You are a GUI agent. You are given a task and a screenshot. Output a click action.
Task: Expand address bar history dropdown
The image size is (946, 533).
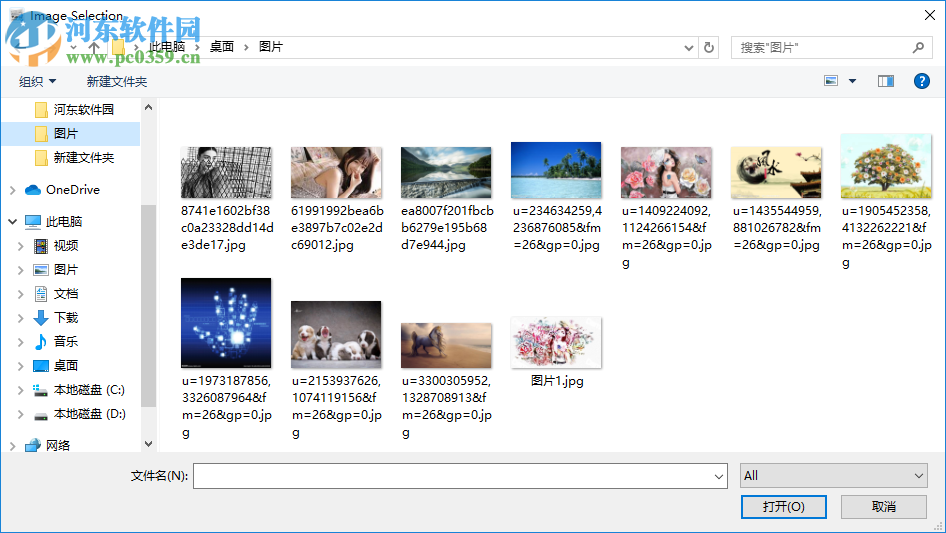pos(688,47)
